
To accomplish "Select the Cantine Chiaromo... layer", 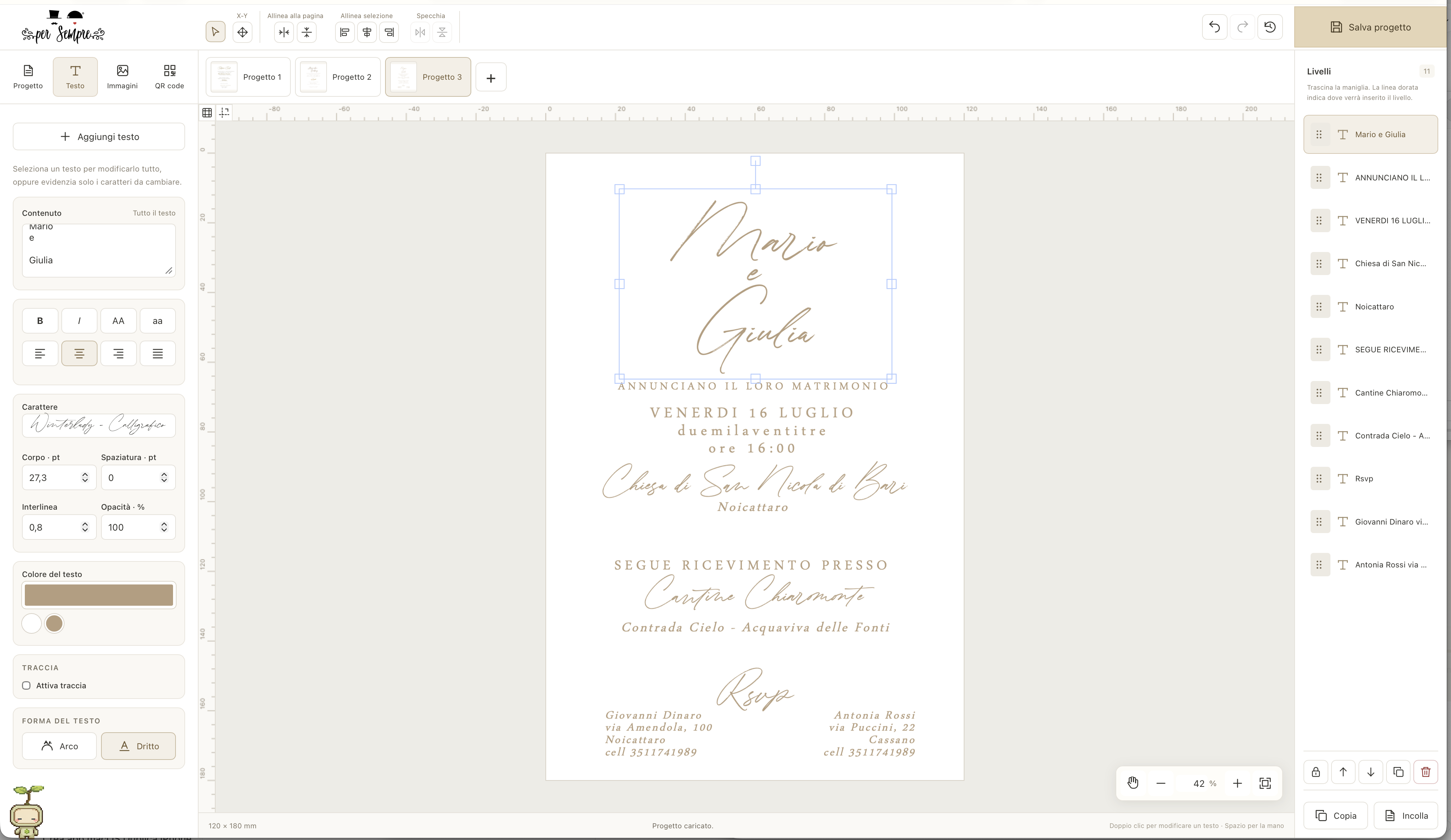I will click(x=1371, y=393).
